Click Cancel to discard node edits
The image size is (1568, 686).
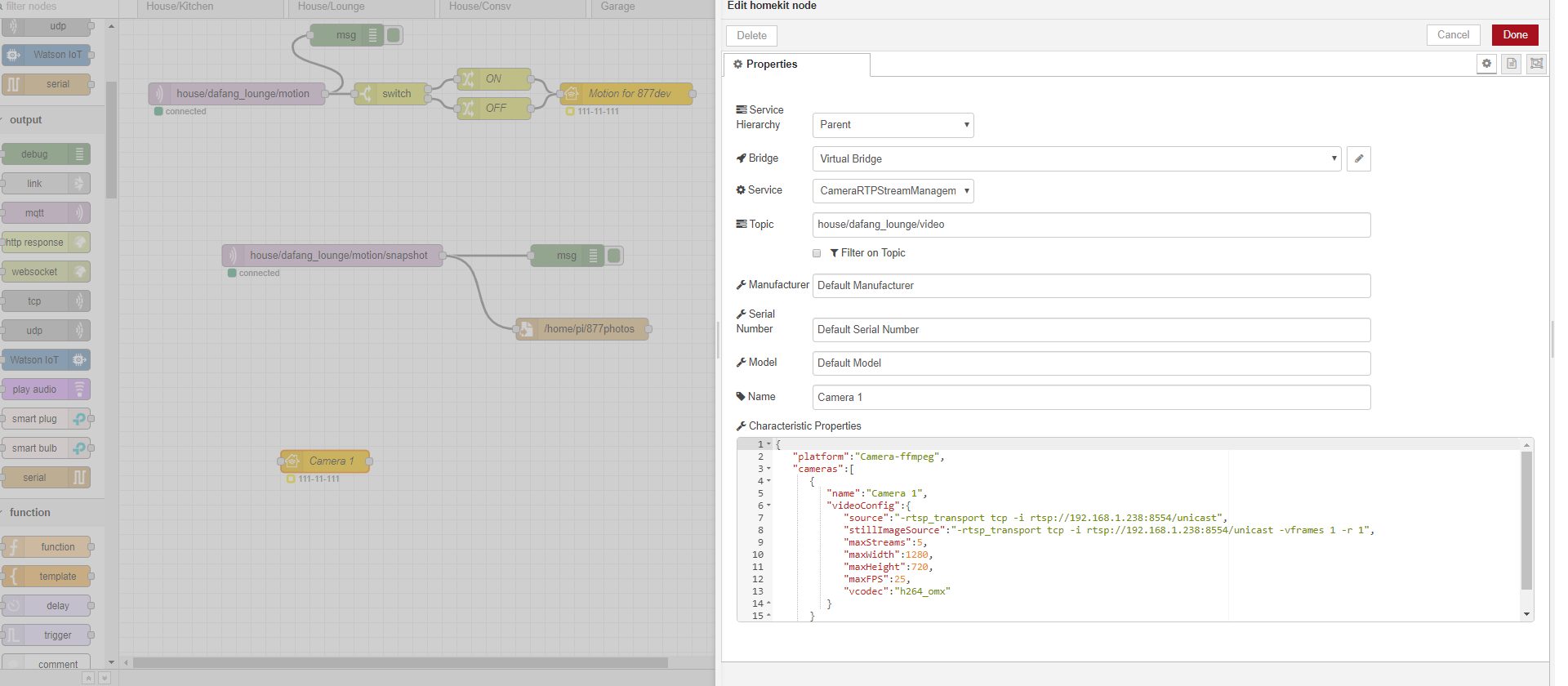coord(1453,35)
